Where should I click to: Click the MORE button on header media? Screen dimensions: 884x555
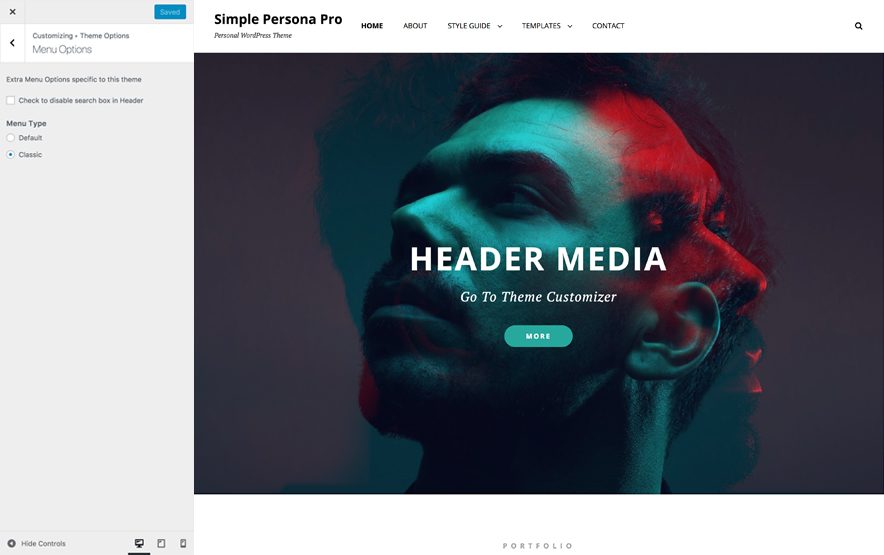click(538, 336)
